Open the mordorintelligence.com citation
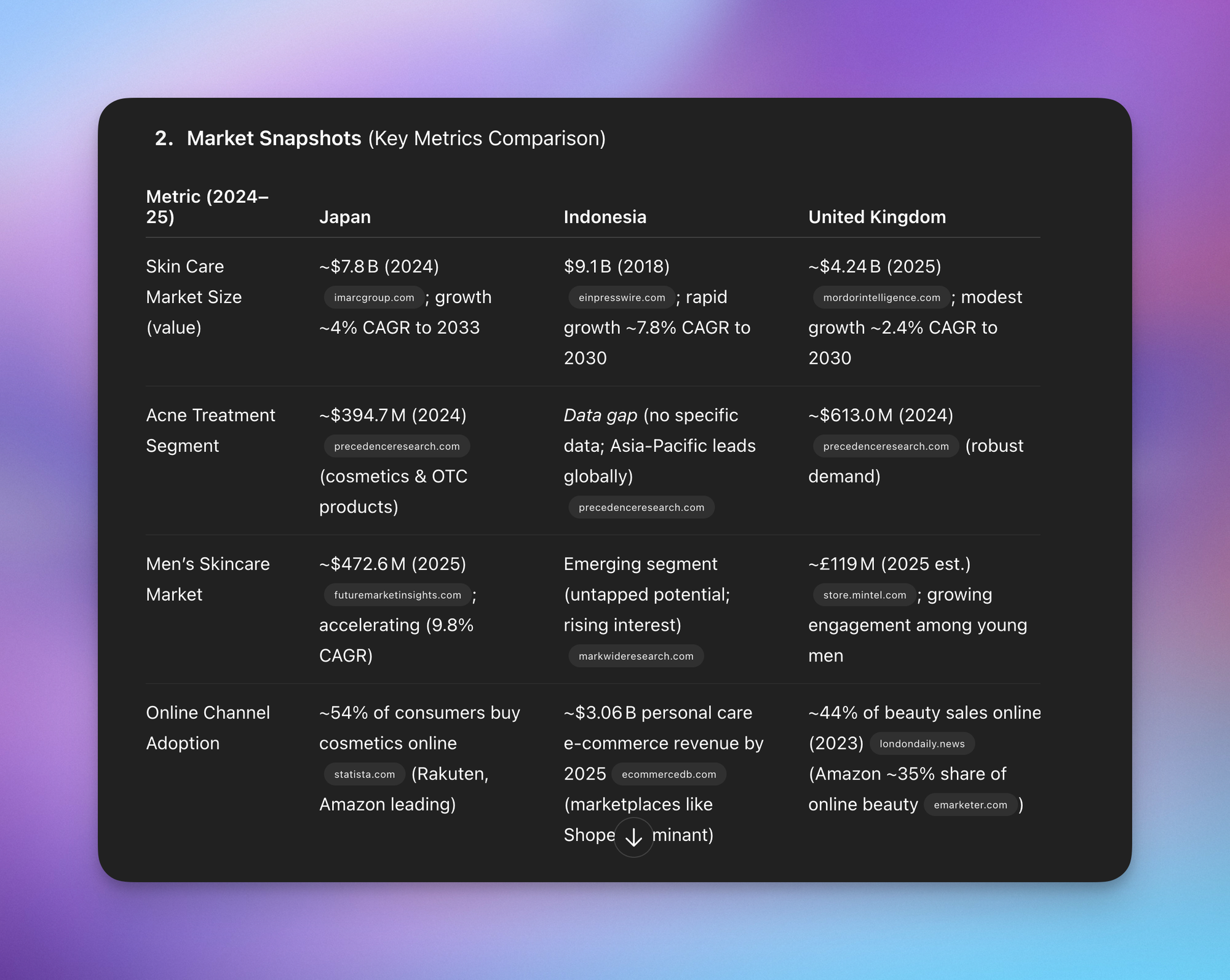The image size is (1230, 980). point(881,298)
